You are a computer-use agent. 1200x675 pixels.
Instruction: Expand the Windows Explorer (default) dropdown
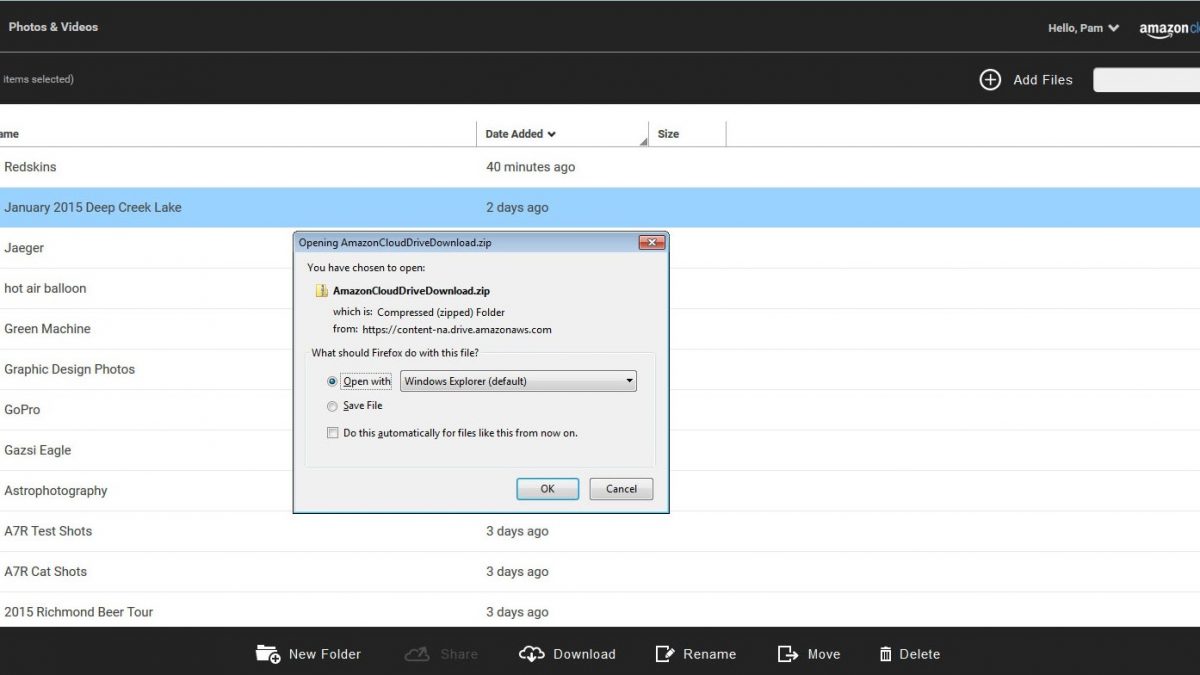(518, 381)
